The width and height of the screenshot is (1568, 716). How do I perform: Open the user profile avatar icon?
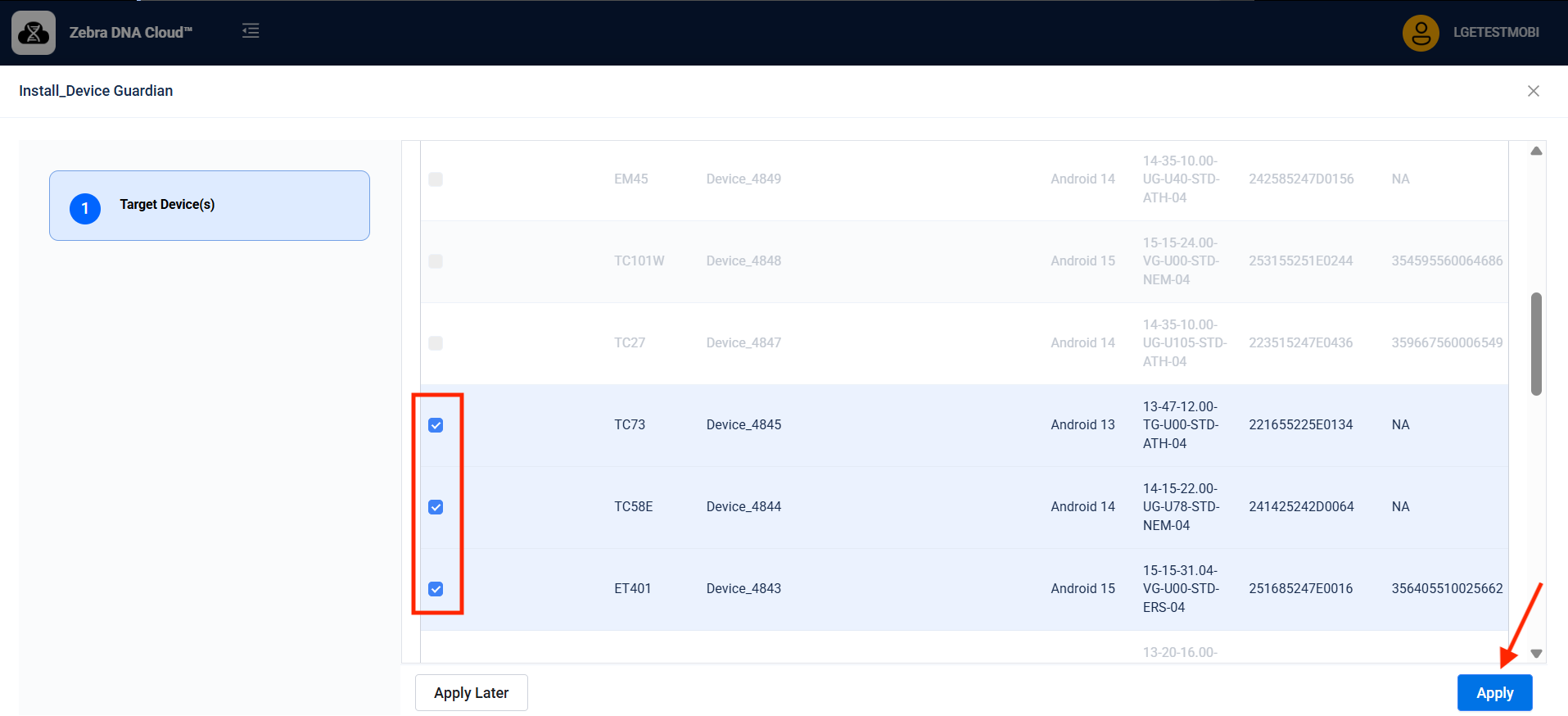point(1421,33)
